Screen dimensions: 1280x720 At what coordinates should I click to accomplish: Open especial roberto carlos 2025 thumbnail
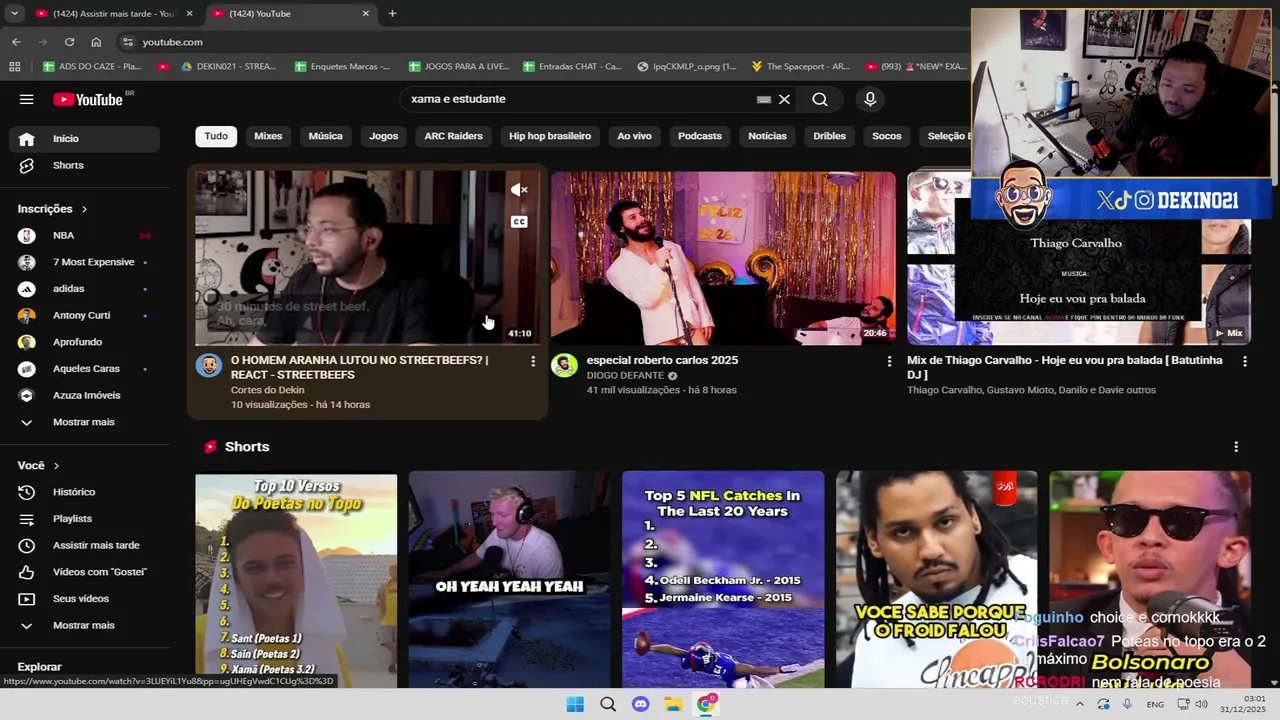click(x=723, y=258)
